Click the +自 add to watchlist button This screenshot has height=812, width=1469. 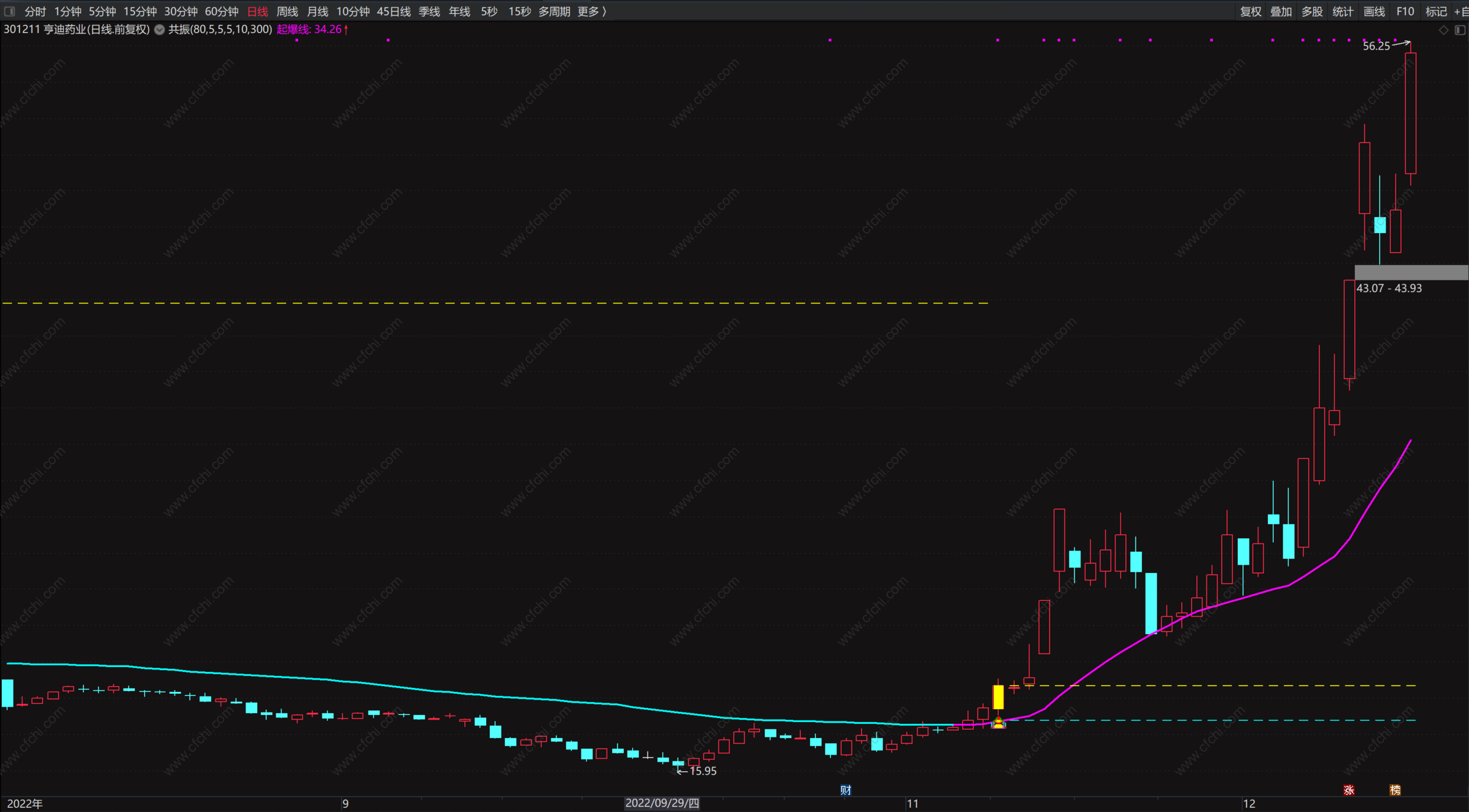click(1461, 11)
